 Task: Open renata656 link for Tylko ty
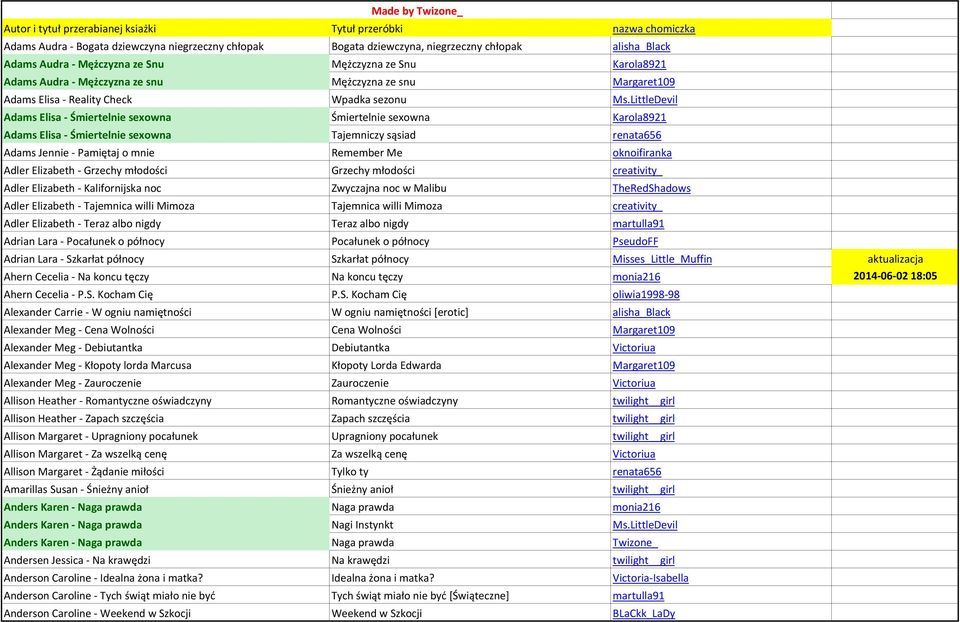coord(637,473)
